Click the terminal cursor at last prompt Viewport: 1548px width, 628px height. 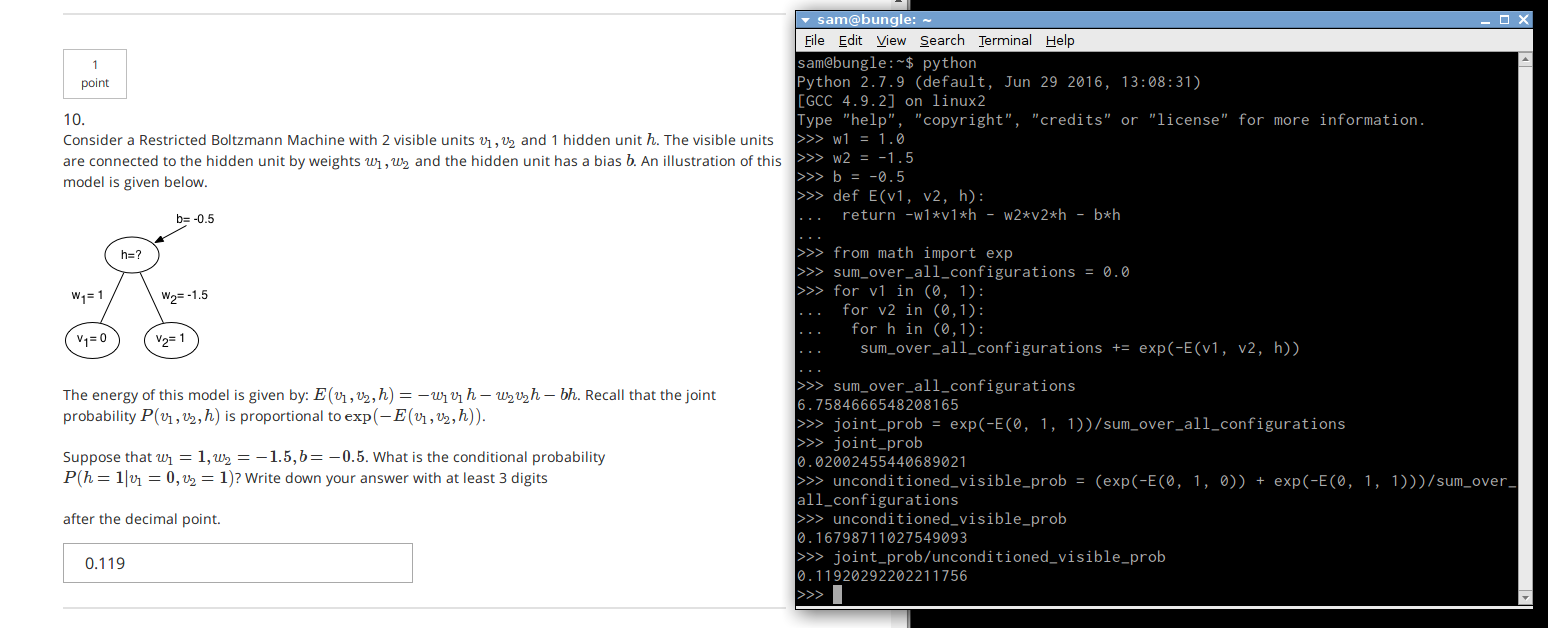838,595
